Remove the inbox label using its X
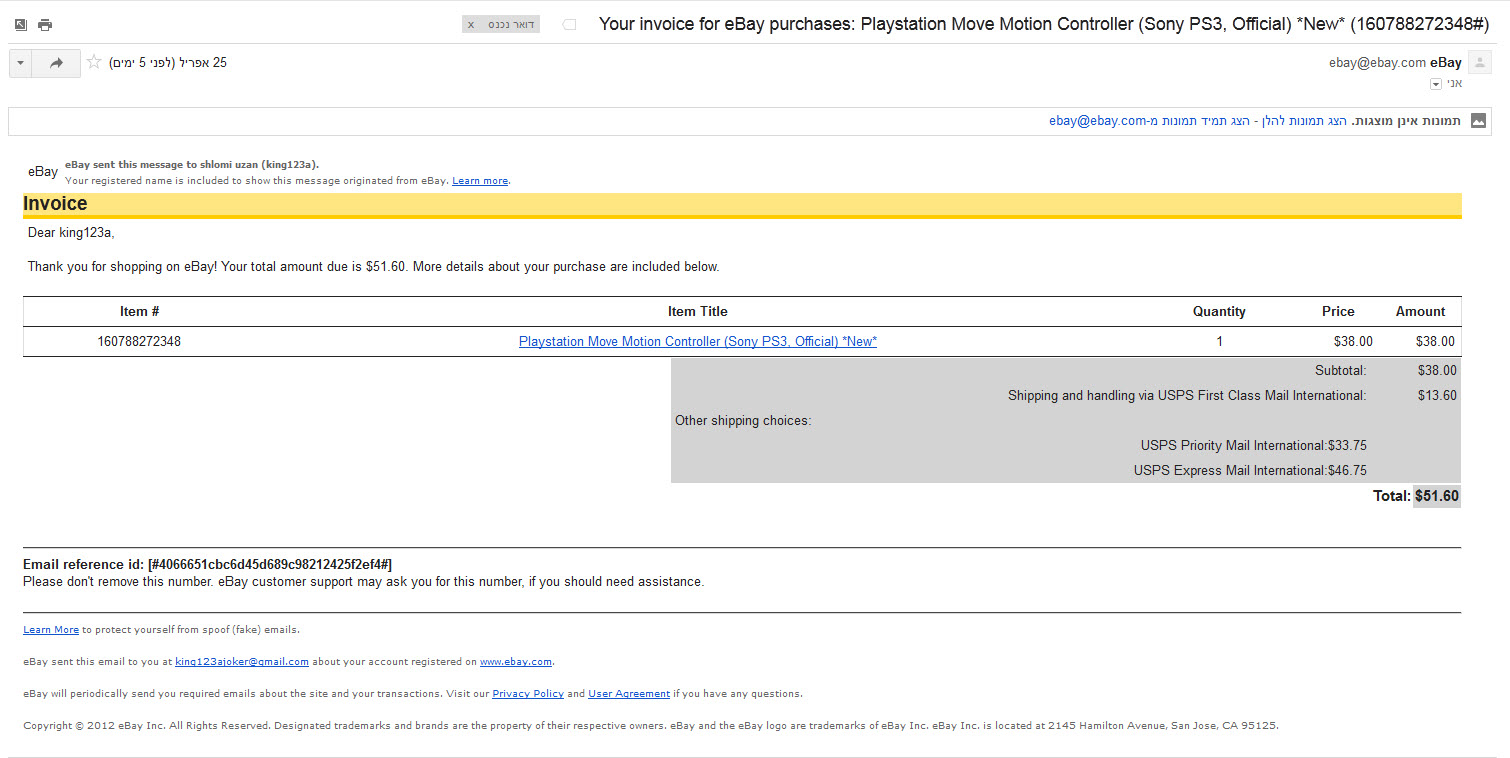This screenshot has height=758, width=1510. tap(471, 24)
